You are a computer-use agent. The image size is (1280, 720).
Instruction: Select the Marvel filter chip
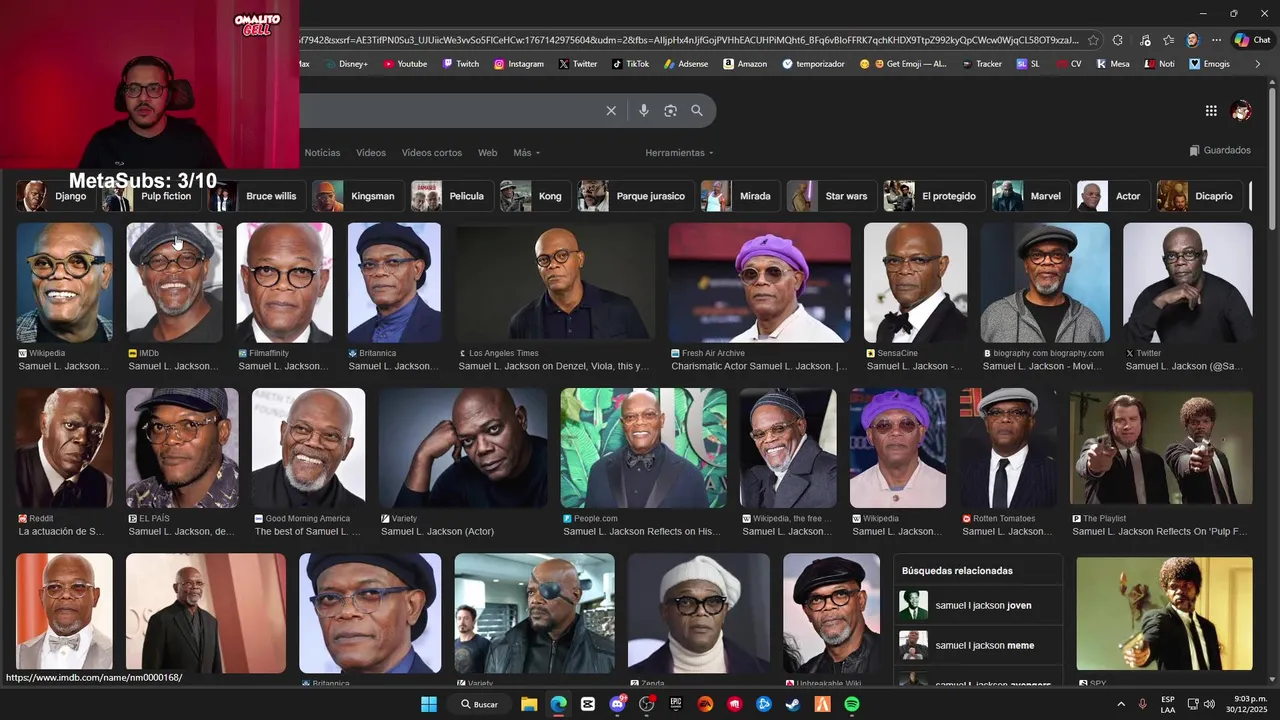click(x=1031, y=196)
